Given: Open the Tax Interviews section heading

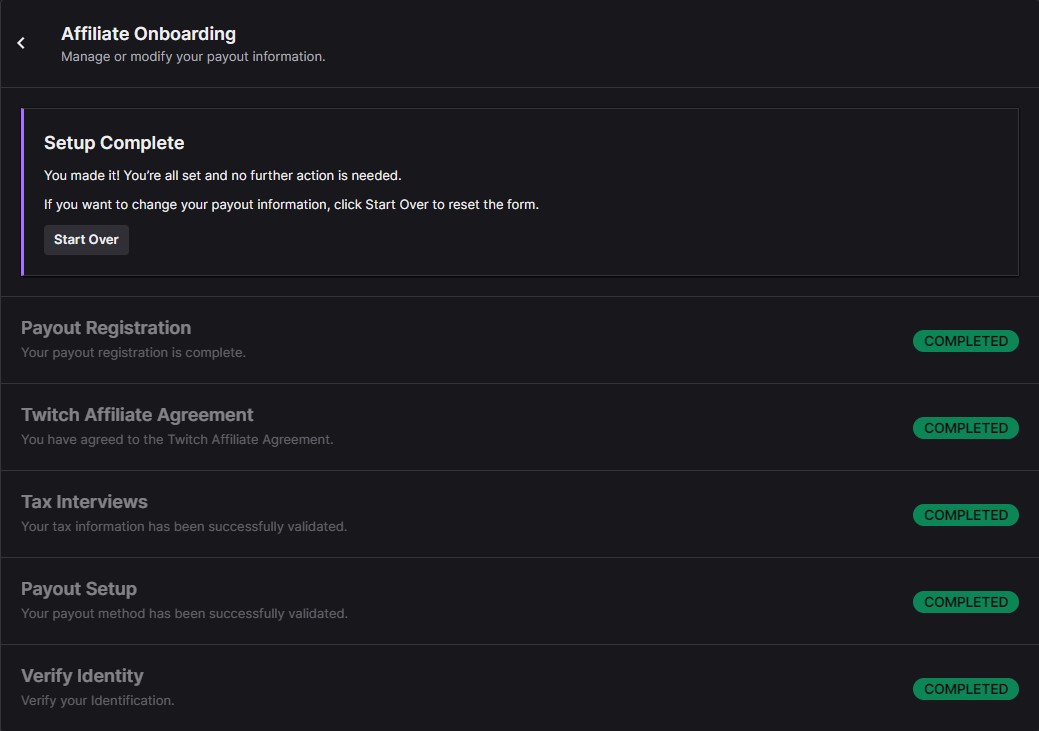Looking at the screenshot, I should click(x=84, y=502).
